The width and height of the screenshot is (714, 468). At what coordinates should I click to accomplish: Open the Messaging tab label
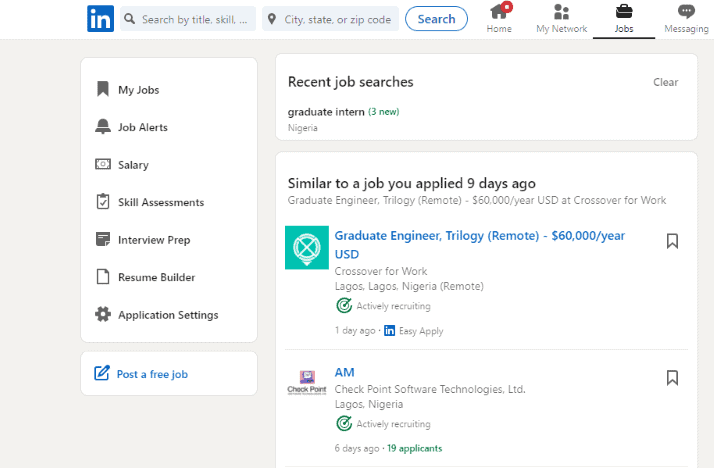(686, 29)
